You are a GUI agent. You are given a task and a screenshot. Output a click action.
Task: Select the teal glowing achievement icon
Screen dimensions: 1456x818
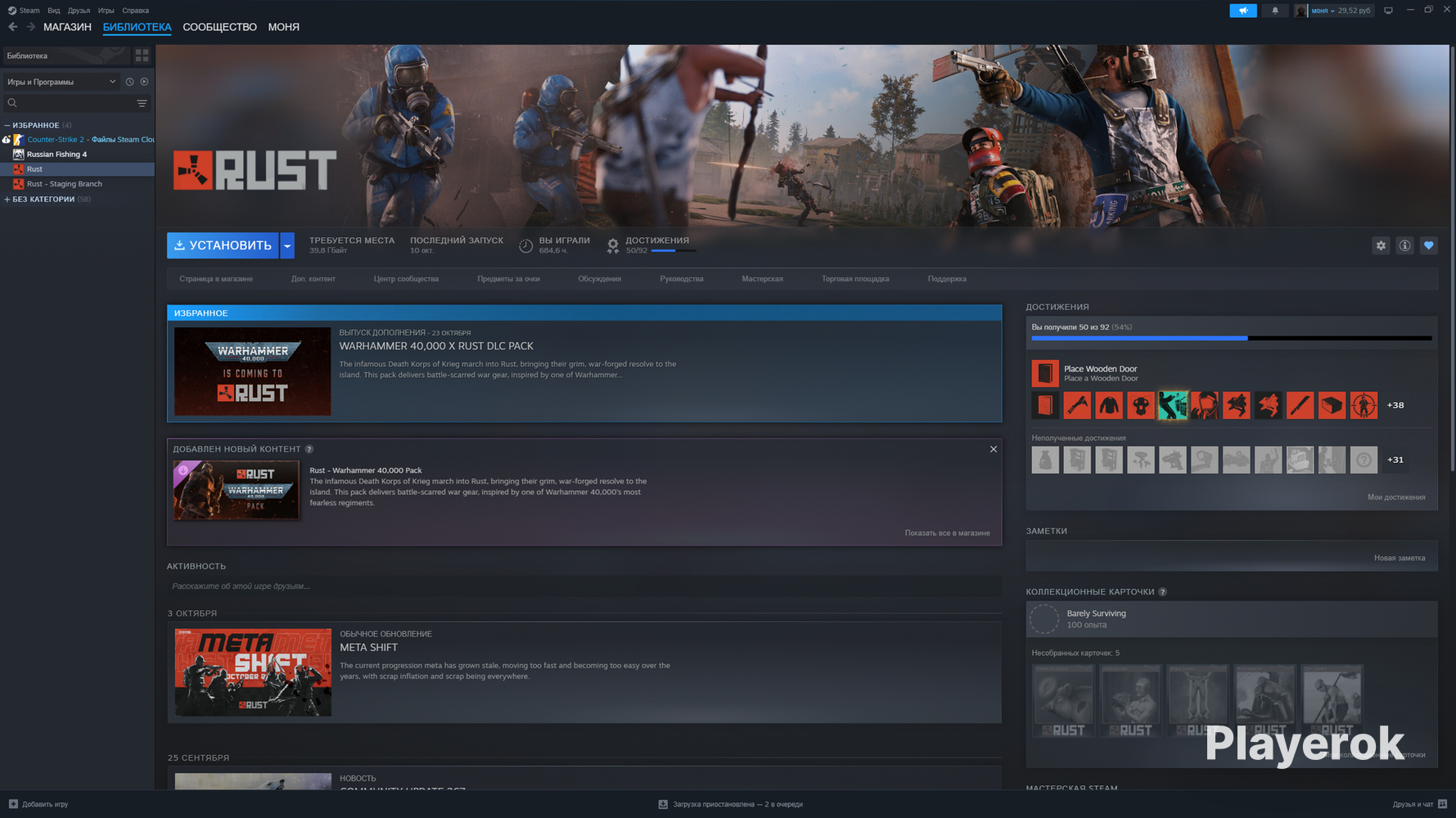click(x=1173, y=405)
